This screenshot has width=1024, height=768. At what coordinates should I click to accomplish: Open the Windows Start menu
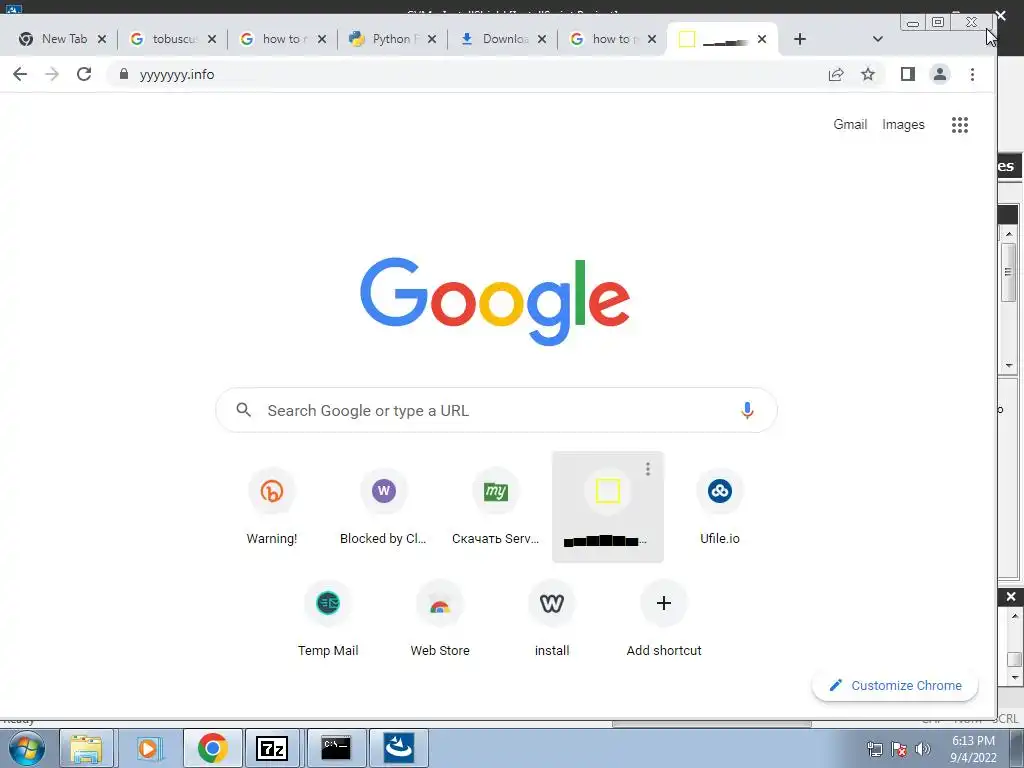click(26, 748)
